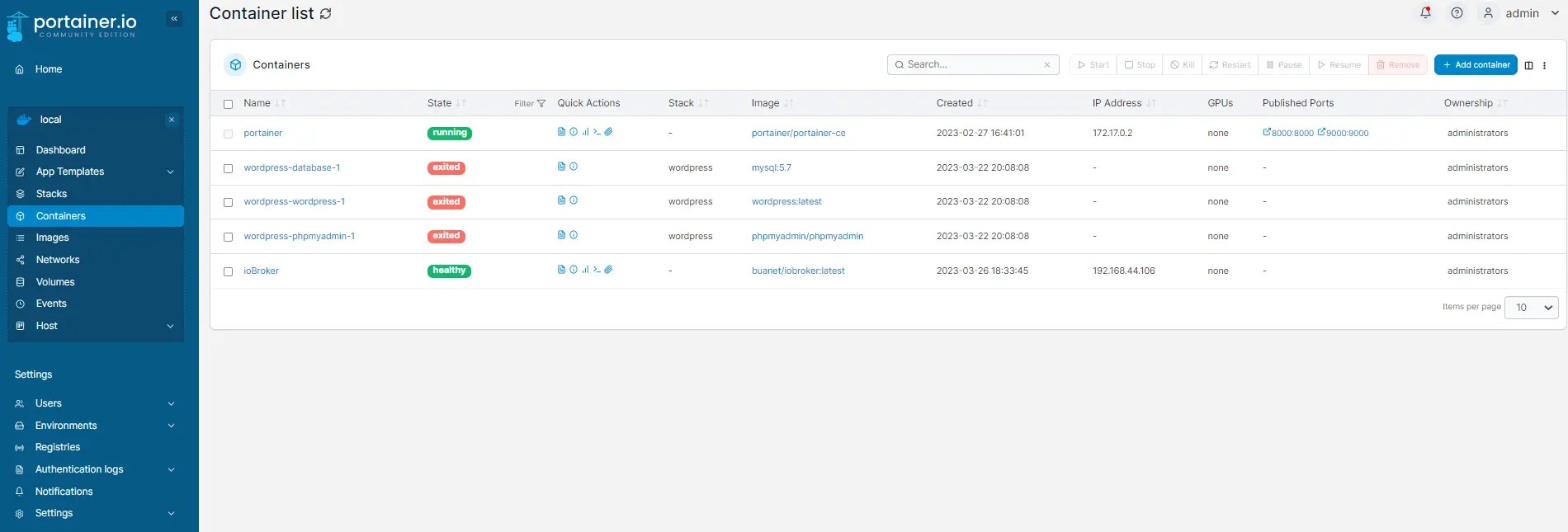
Task: Select the ioBroker row checkbox
Action: point(229,271)
